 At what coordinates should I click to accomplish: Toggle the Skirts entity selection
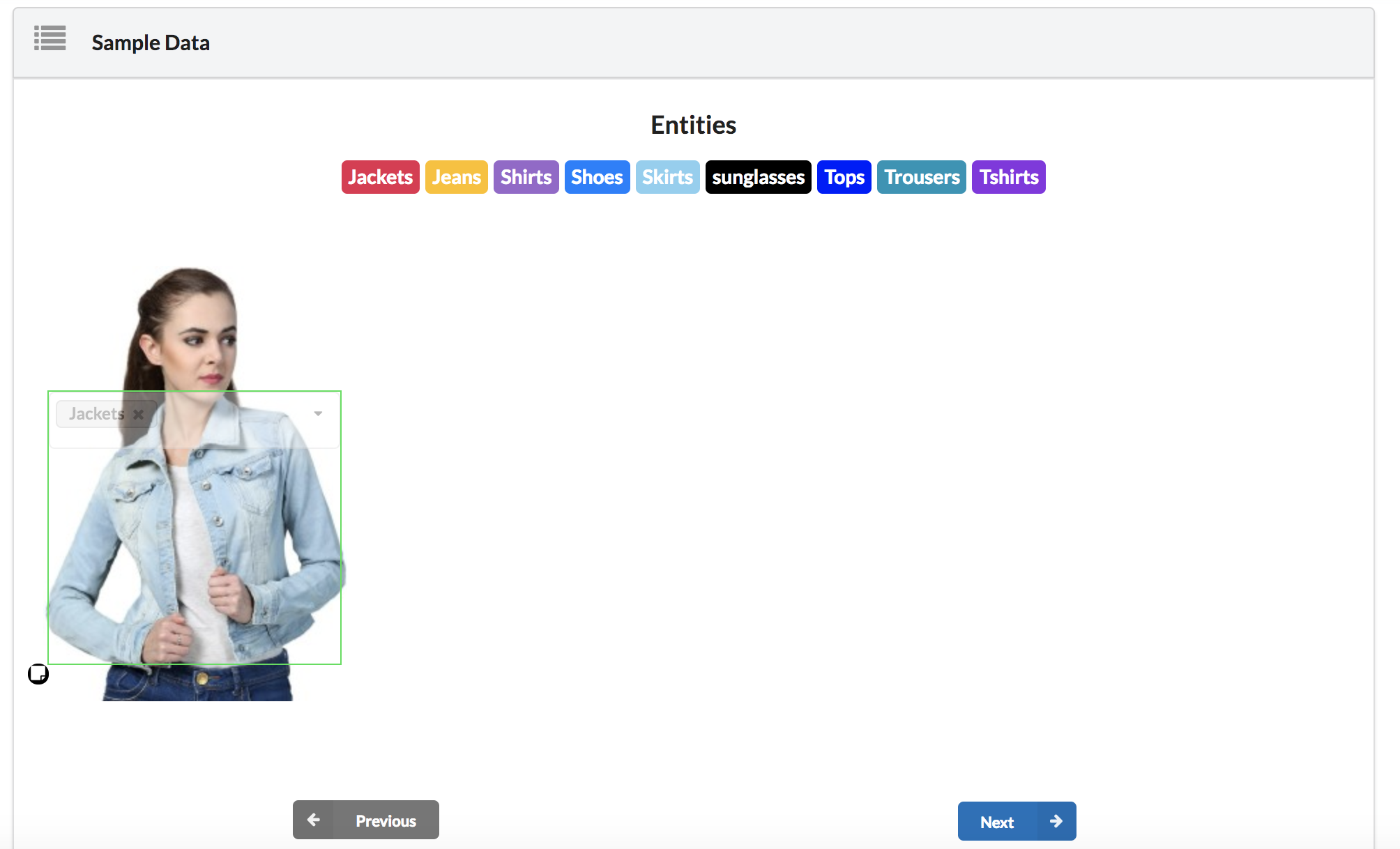pos(667,177)
